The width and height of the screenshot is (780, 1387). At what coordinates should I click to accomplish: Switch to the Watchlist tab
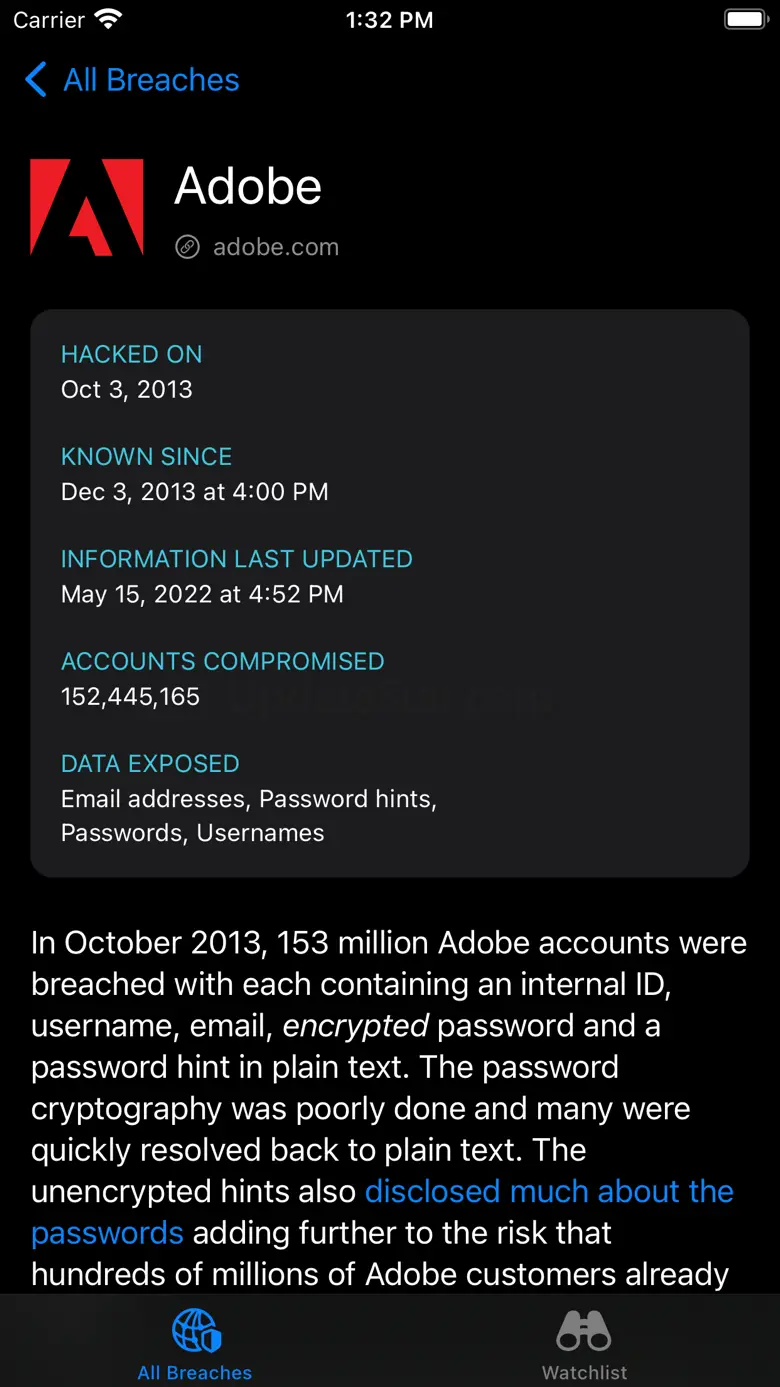[x=584, y=1372]
